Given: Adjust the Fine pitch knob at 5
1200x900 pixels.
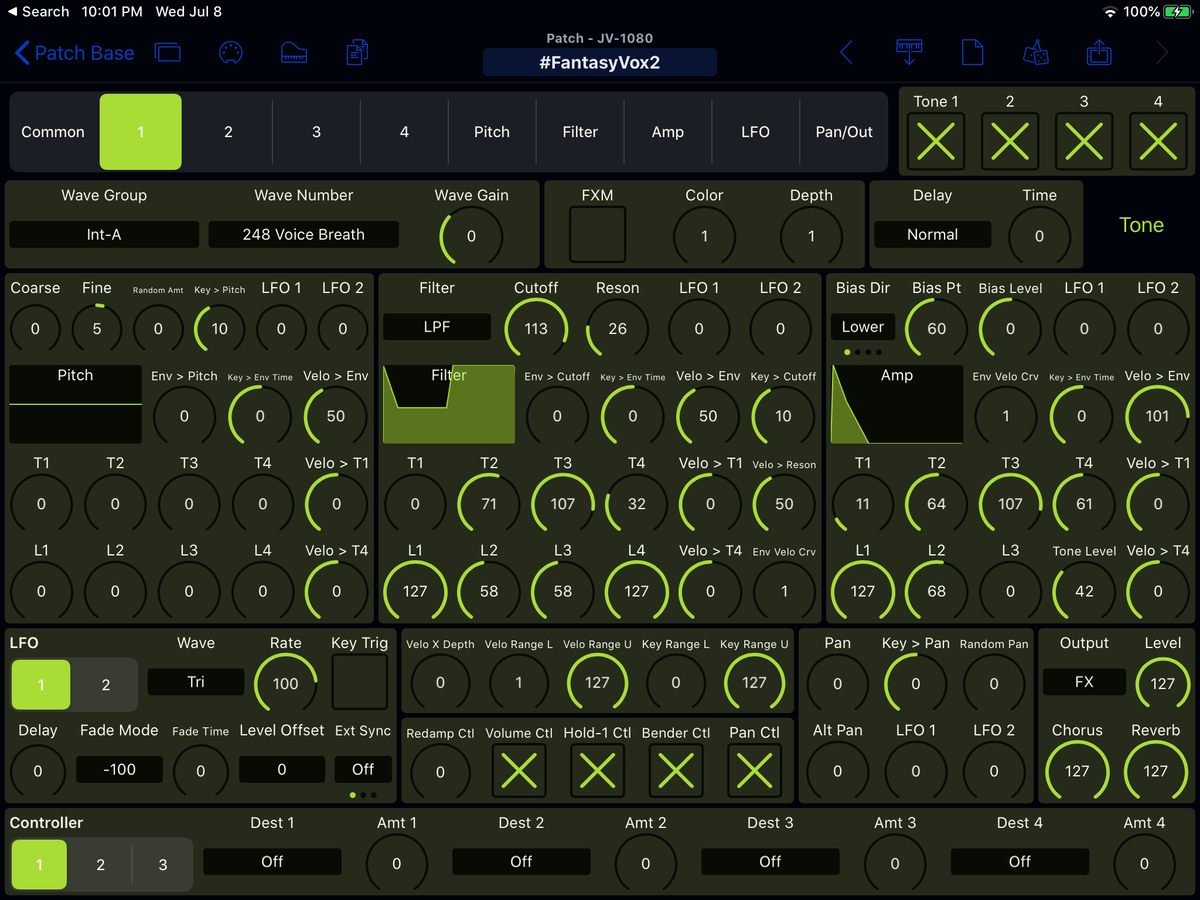Looking at the screenshot, I should click(x=97, y=329).
